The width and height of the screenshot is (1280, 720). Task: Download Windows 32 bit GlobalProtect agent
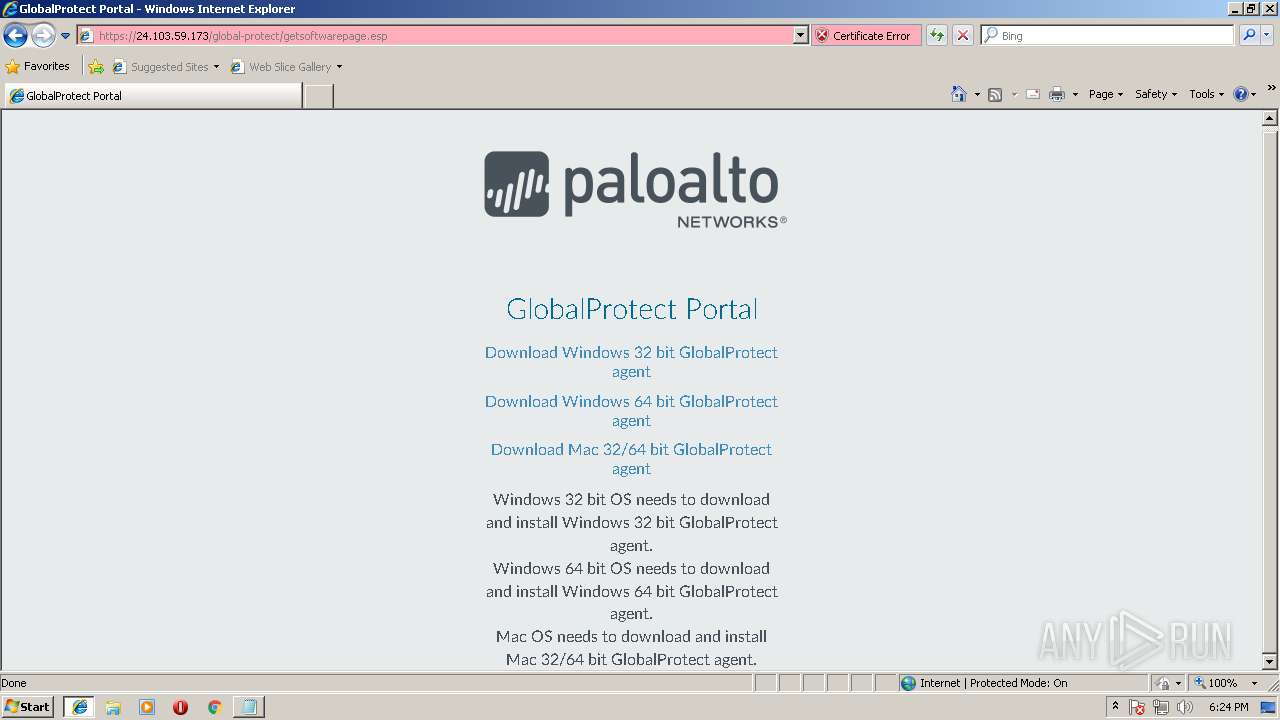pyautogui.click(x=631, y=362)
